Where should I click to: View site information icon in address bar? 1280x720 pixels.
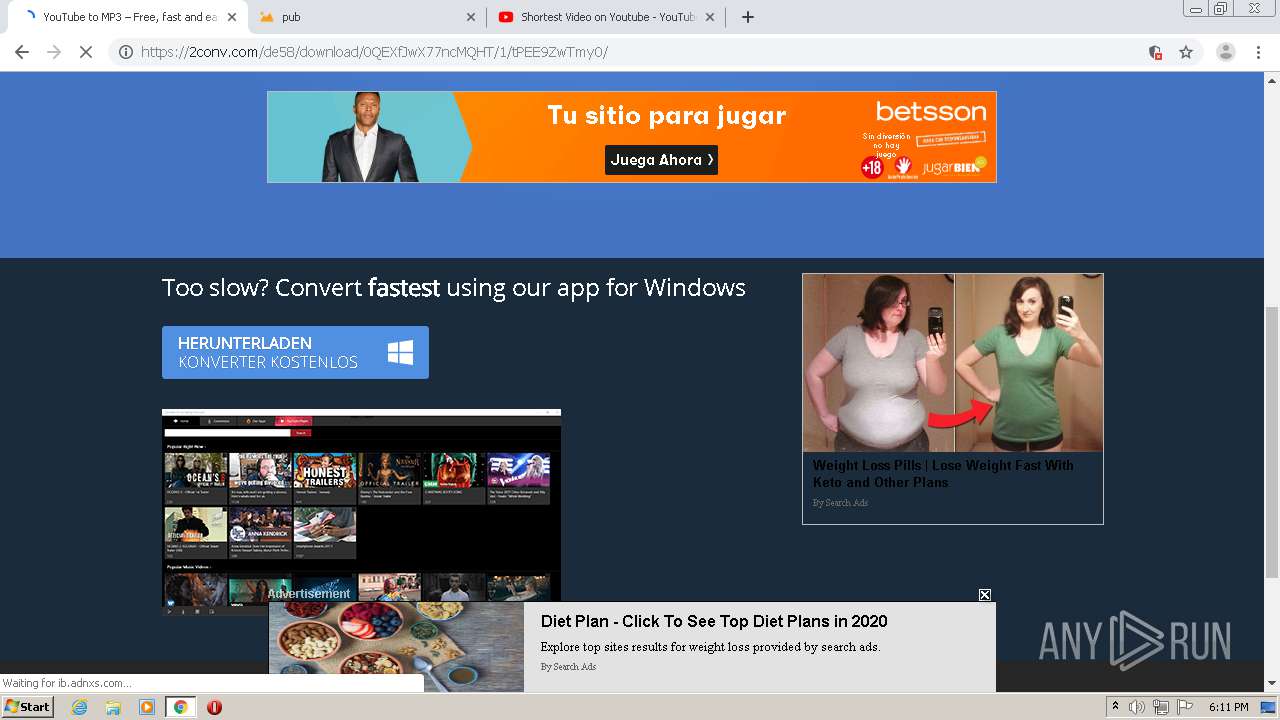[126, 52]
